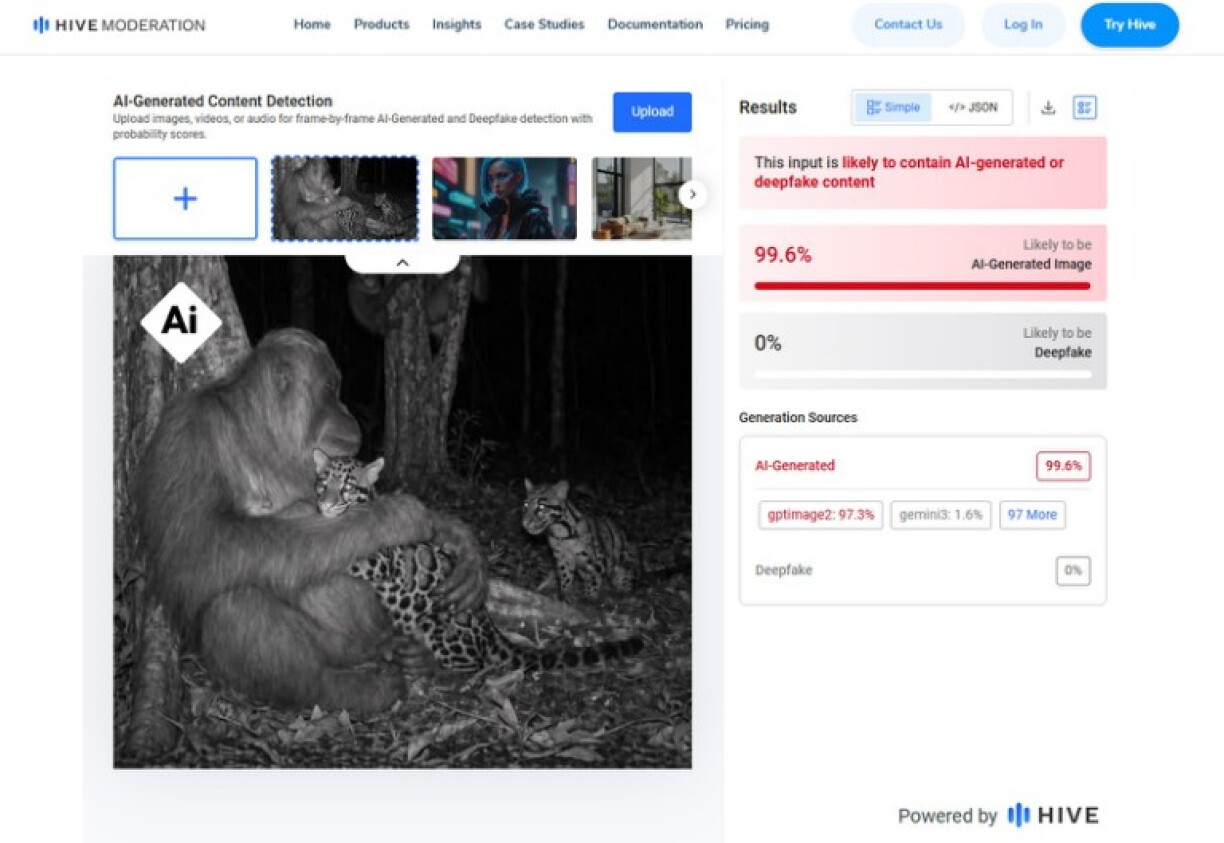Click the Log In button
The width and height of the screenshot is (1224, 843).
1023,25
